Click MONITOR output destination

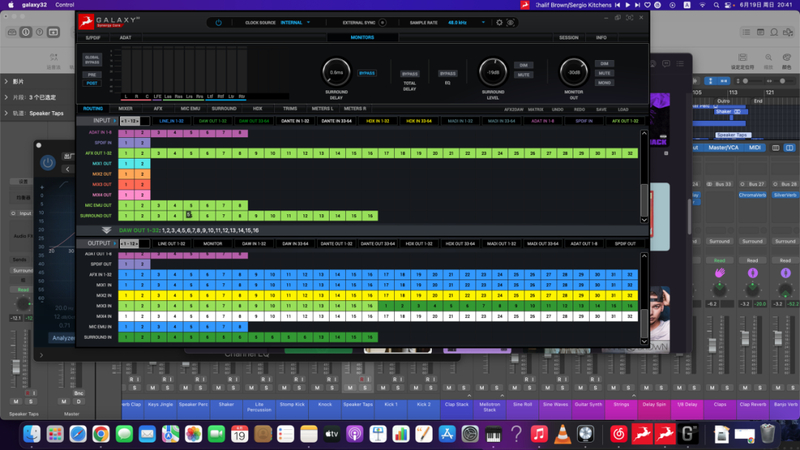pos(213,244)
